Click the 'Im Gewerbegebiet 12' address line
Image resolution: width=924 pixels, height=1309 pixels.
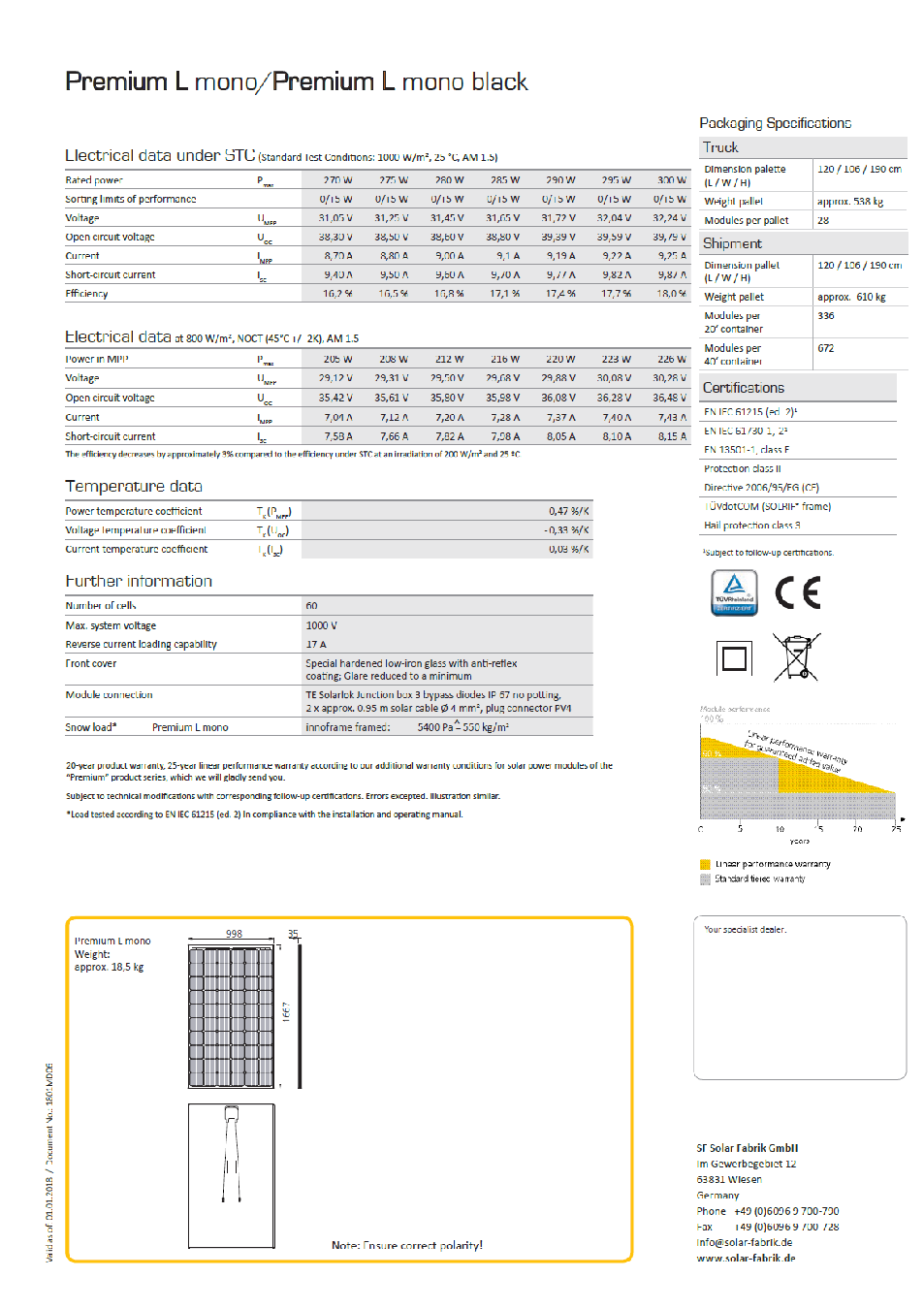tap(747, 1164)
